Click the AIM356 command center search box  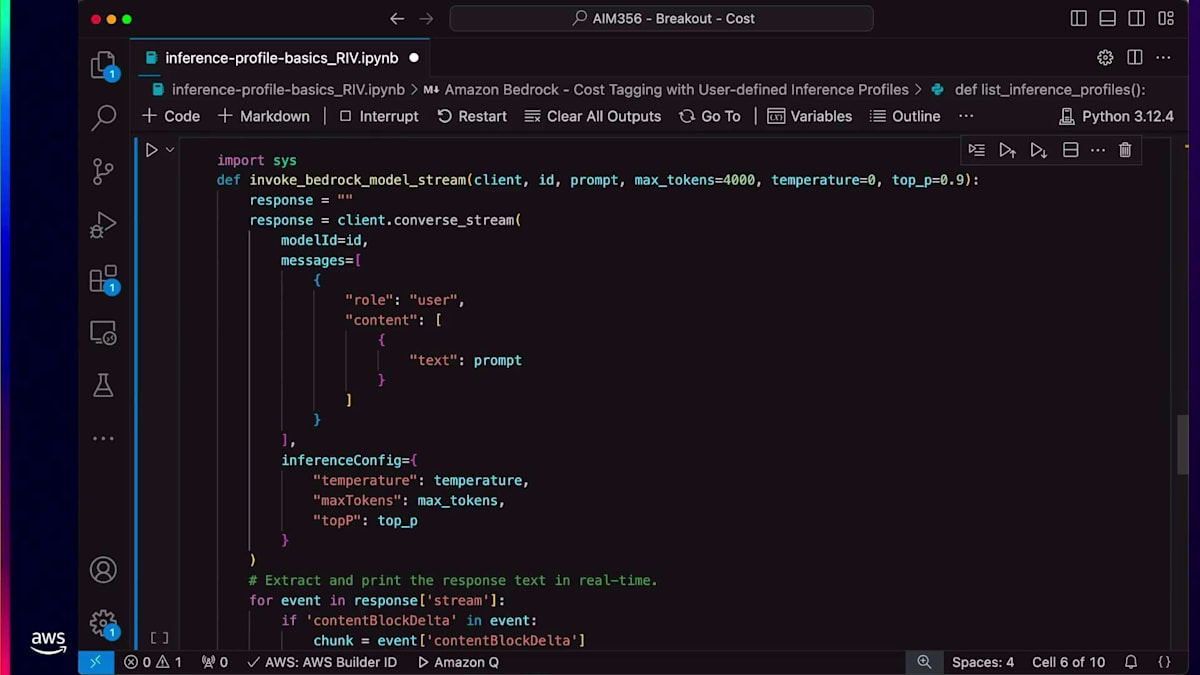point(661,18)
